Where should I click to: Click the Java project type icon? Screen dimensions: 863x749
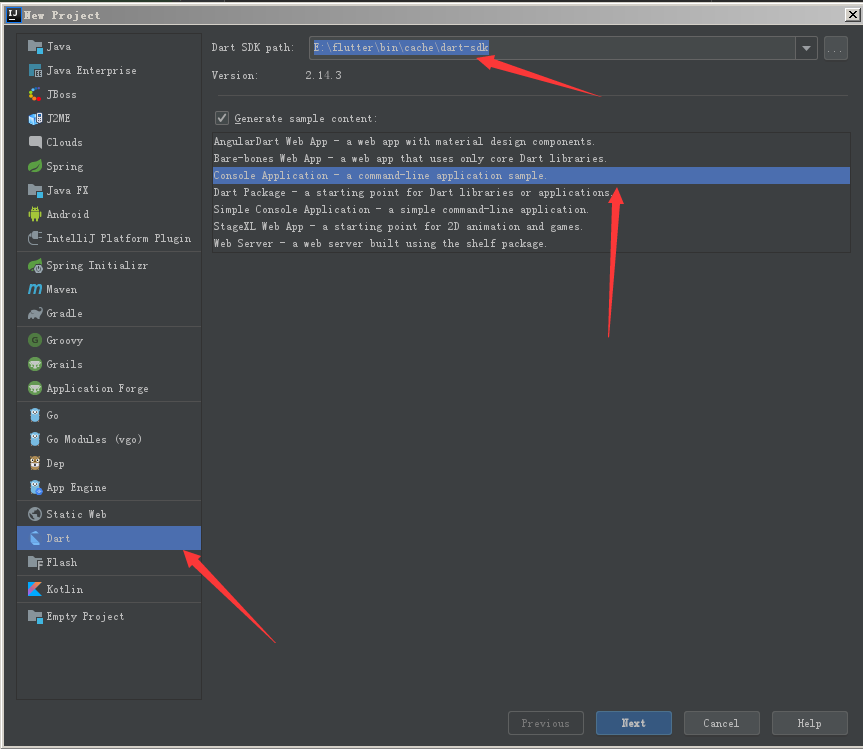tap(35, 47)
